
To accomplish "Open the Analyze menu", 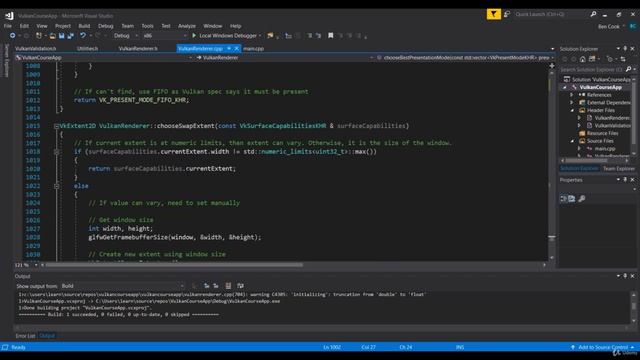I will (x=187, y=26).
